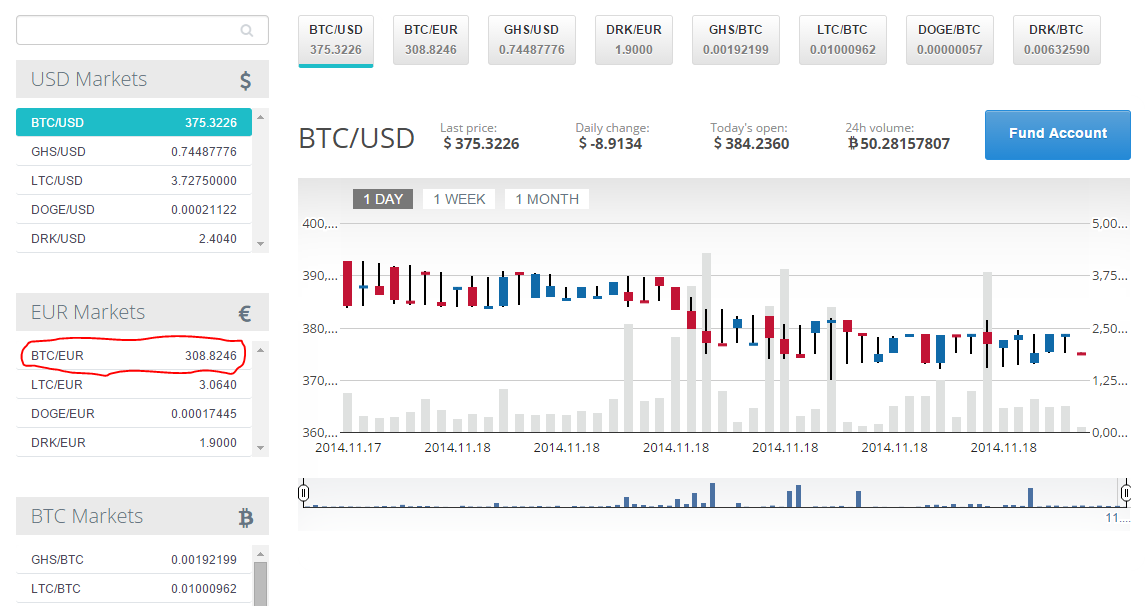Switch to the BTC/EUR top ticker tab
The width and height of the screenshot is (1147, 606).
coord(431,40)
